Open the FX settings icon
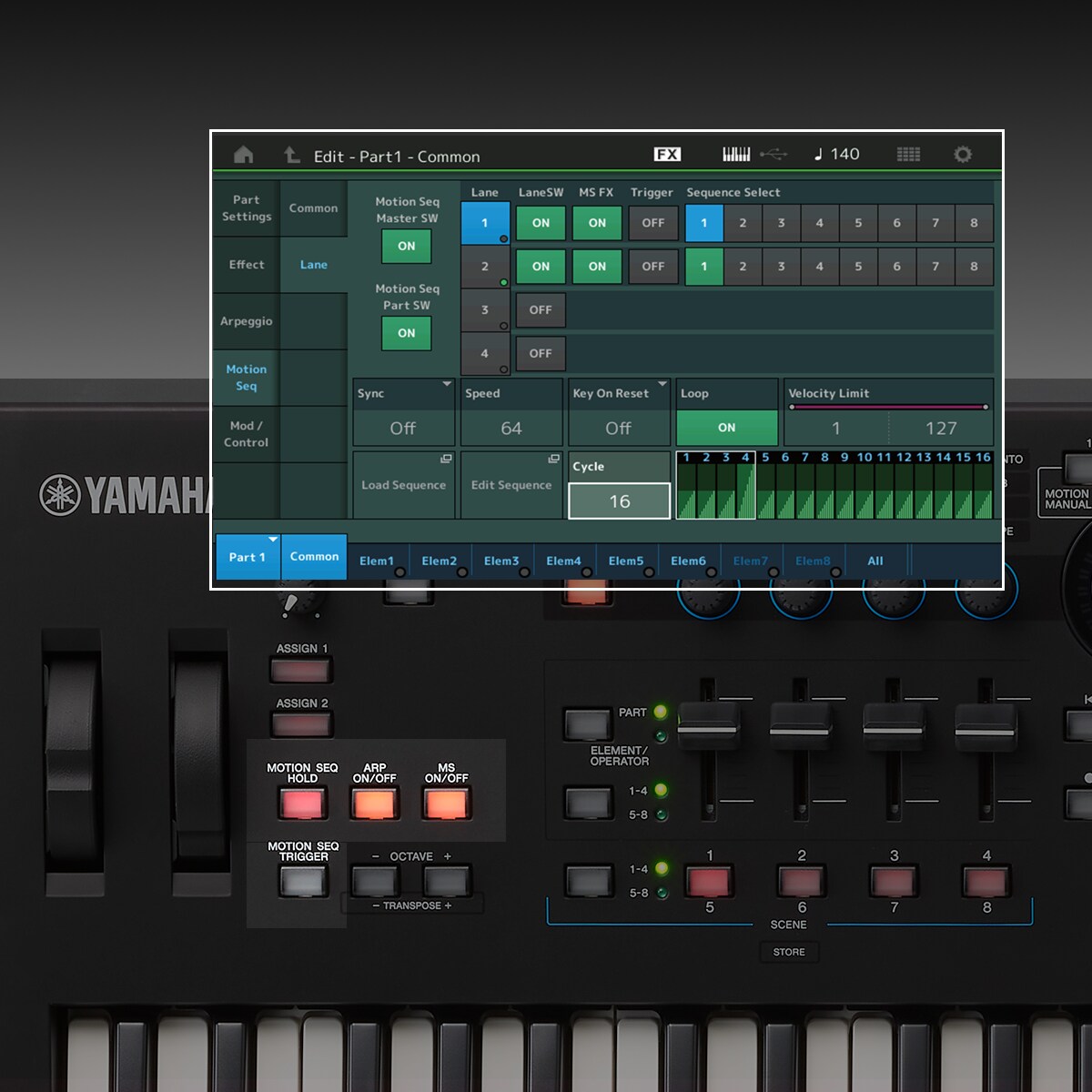Screen dimensions: 1092x1092 point(667,155)
